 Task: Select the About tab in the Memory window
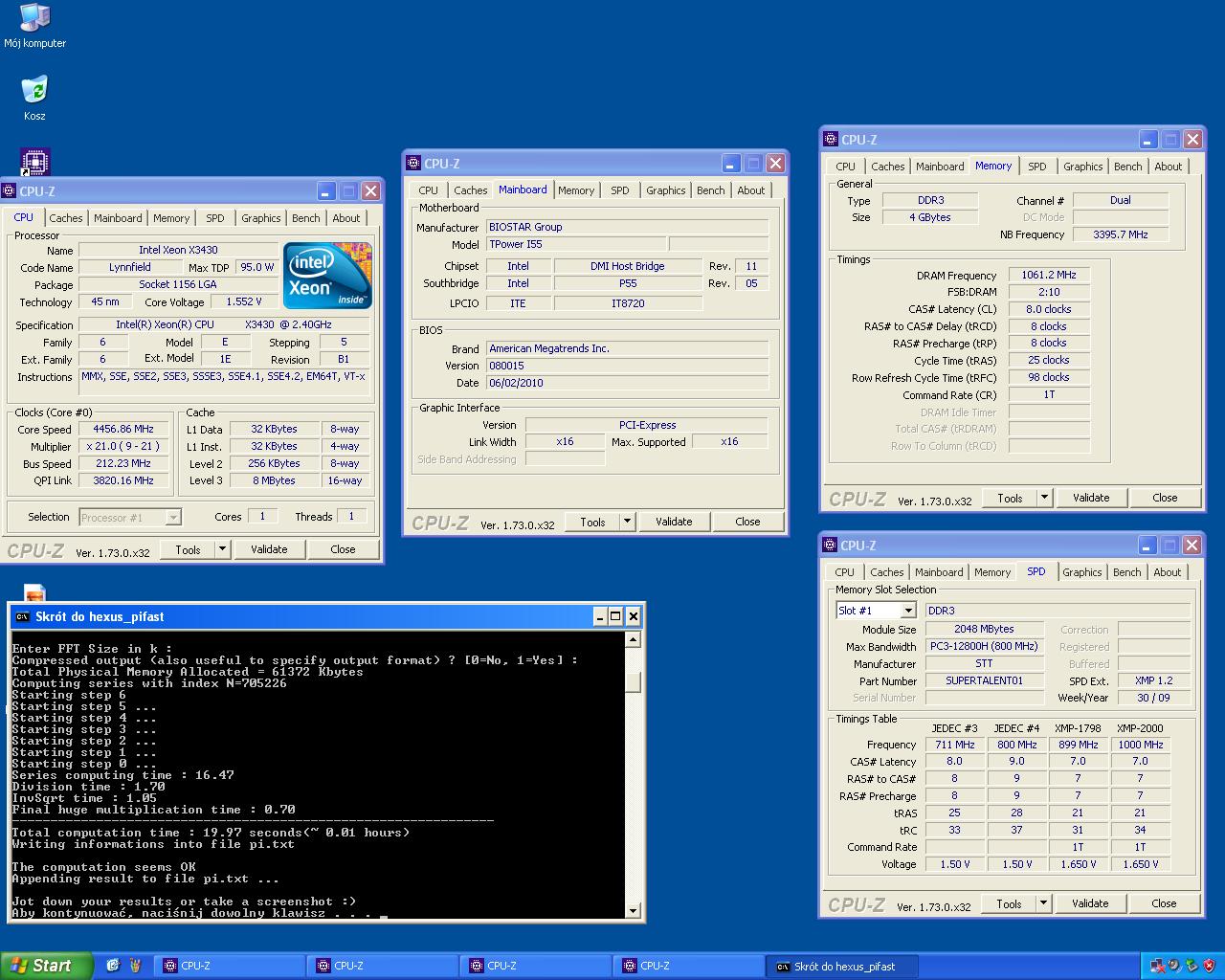[1169, 167]
